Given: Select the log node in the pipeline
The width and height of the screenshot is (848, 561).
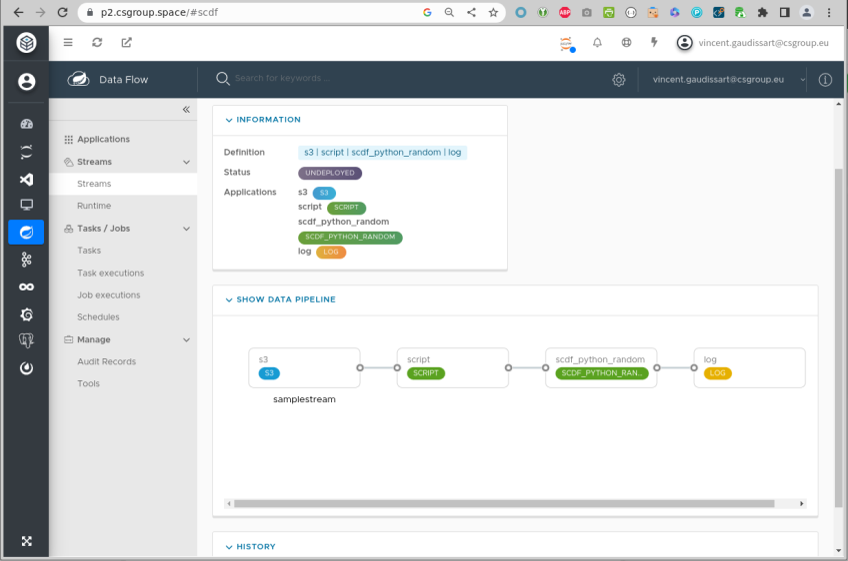Looking at the screenshot, I should pyautogui.click(x=750, y=368).
